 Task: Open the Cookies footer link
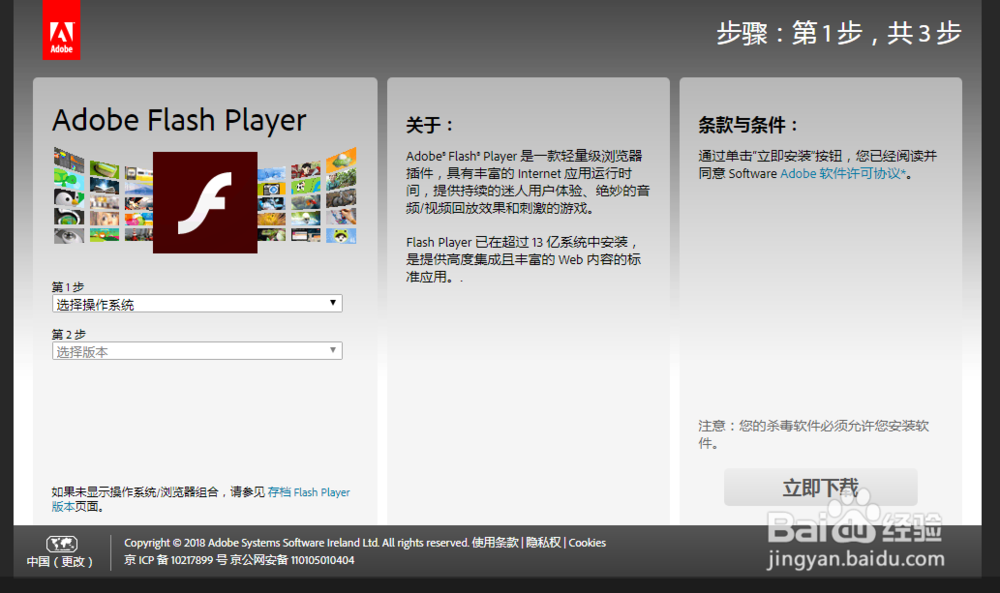[587, 543]
